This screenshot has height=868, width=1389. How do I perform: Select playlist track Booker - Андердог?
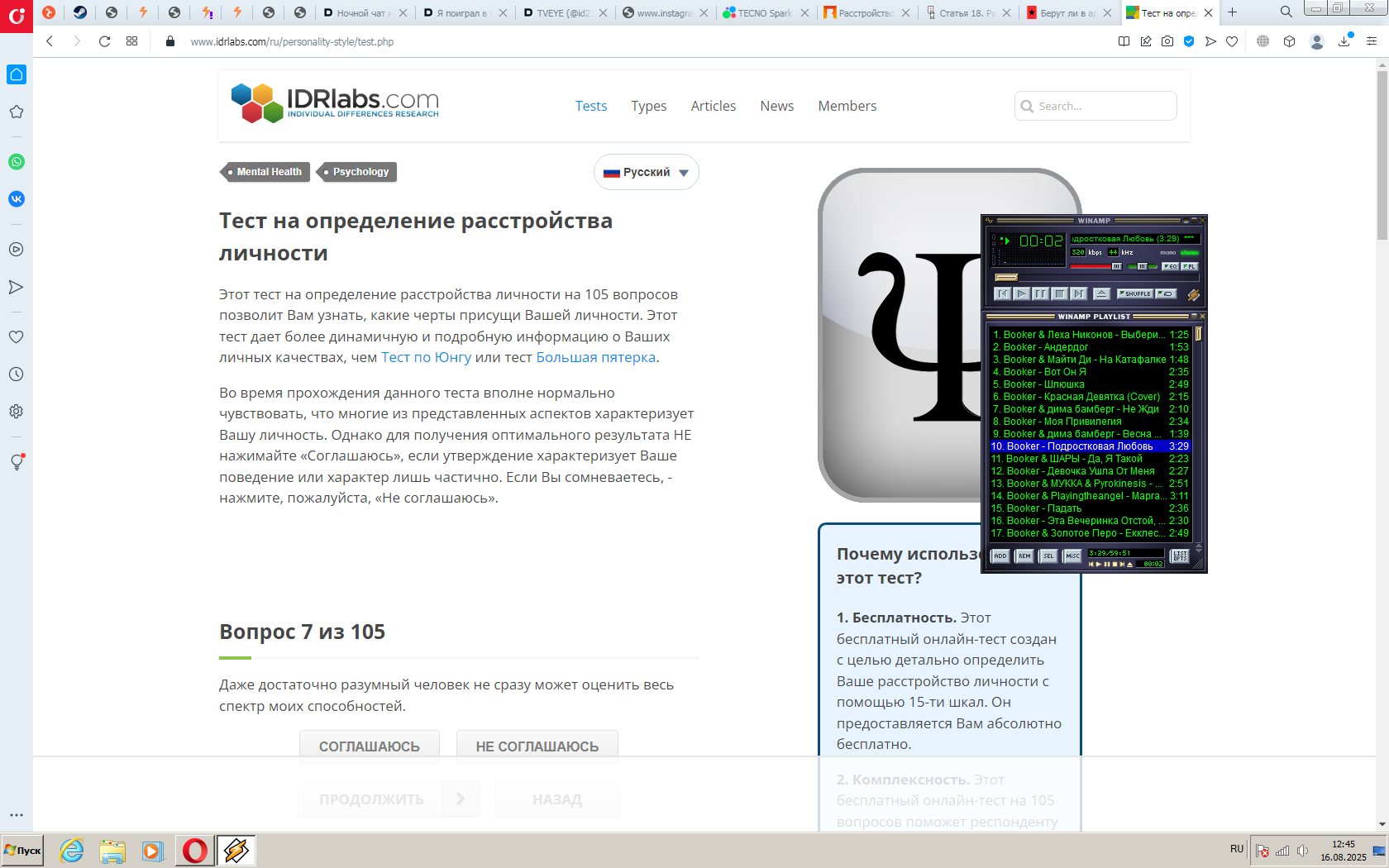click(x=1090, y=347)
